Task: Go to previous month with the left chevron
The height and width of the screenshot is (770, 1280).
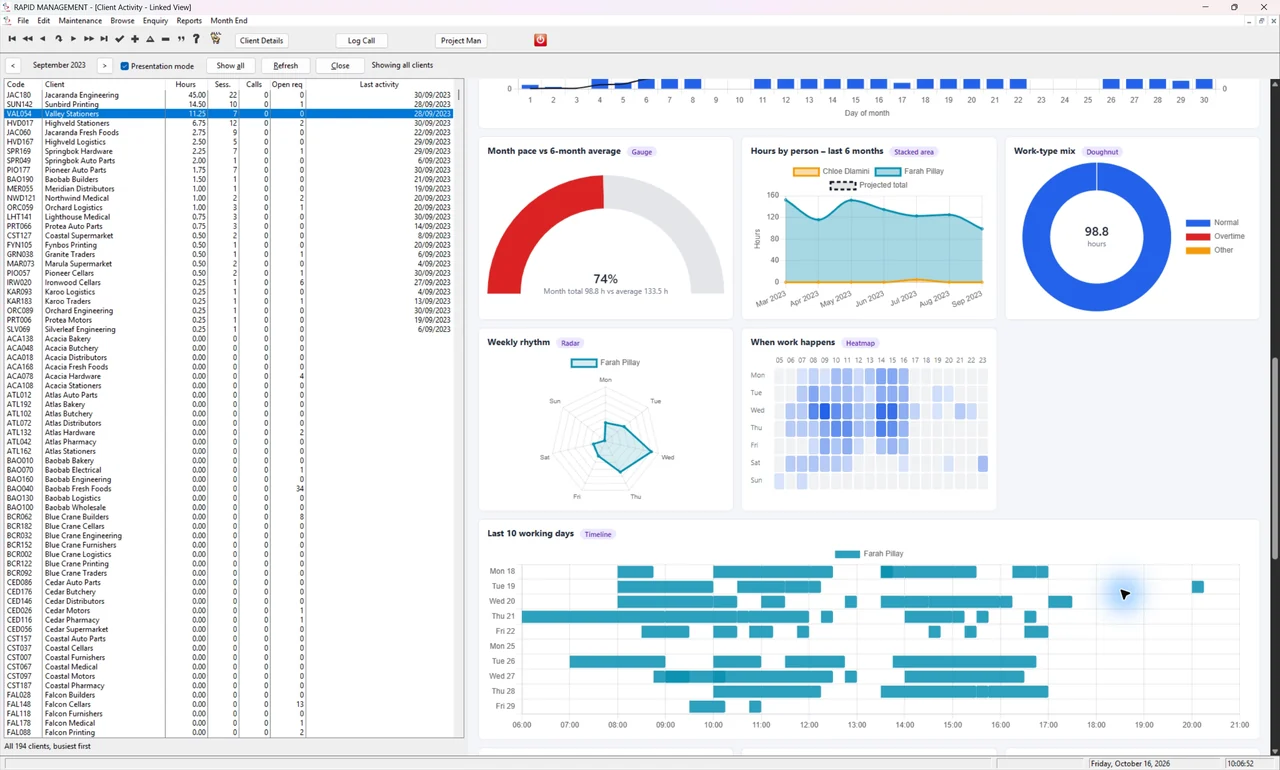Action: click(13, 66)
